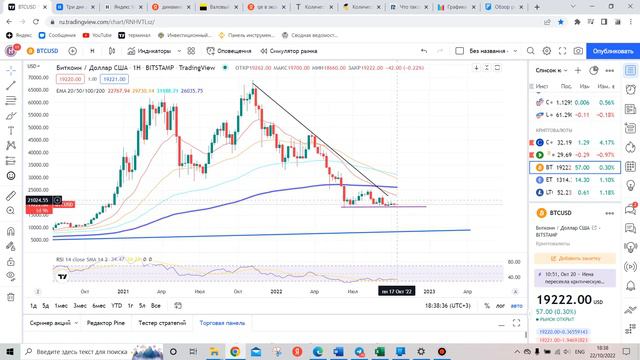
Task: Open watchlist more options ellipsis
Action: click(x=610, y=71)
